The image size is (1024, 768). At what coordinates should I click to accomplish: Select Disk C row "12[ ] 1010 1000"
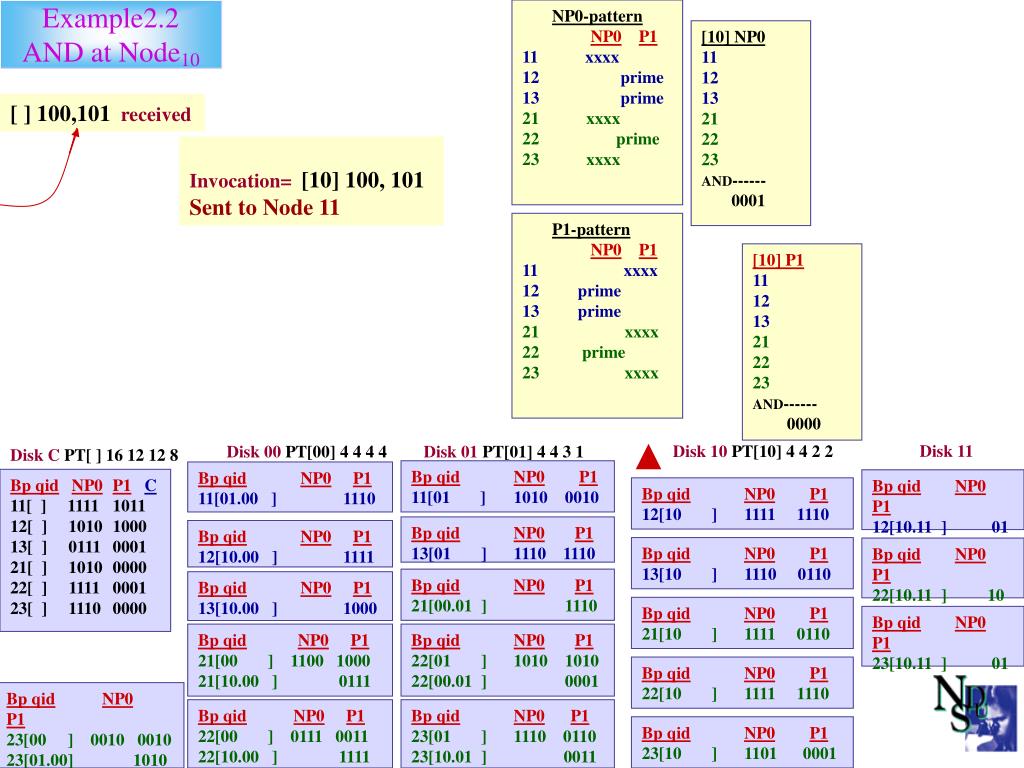pos(78,526)
